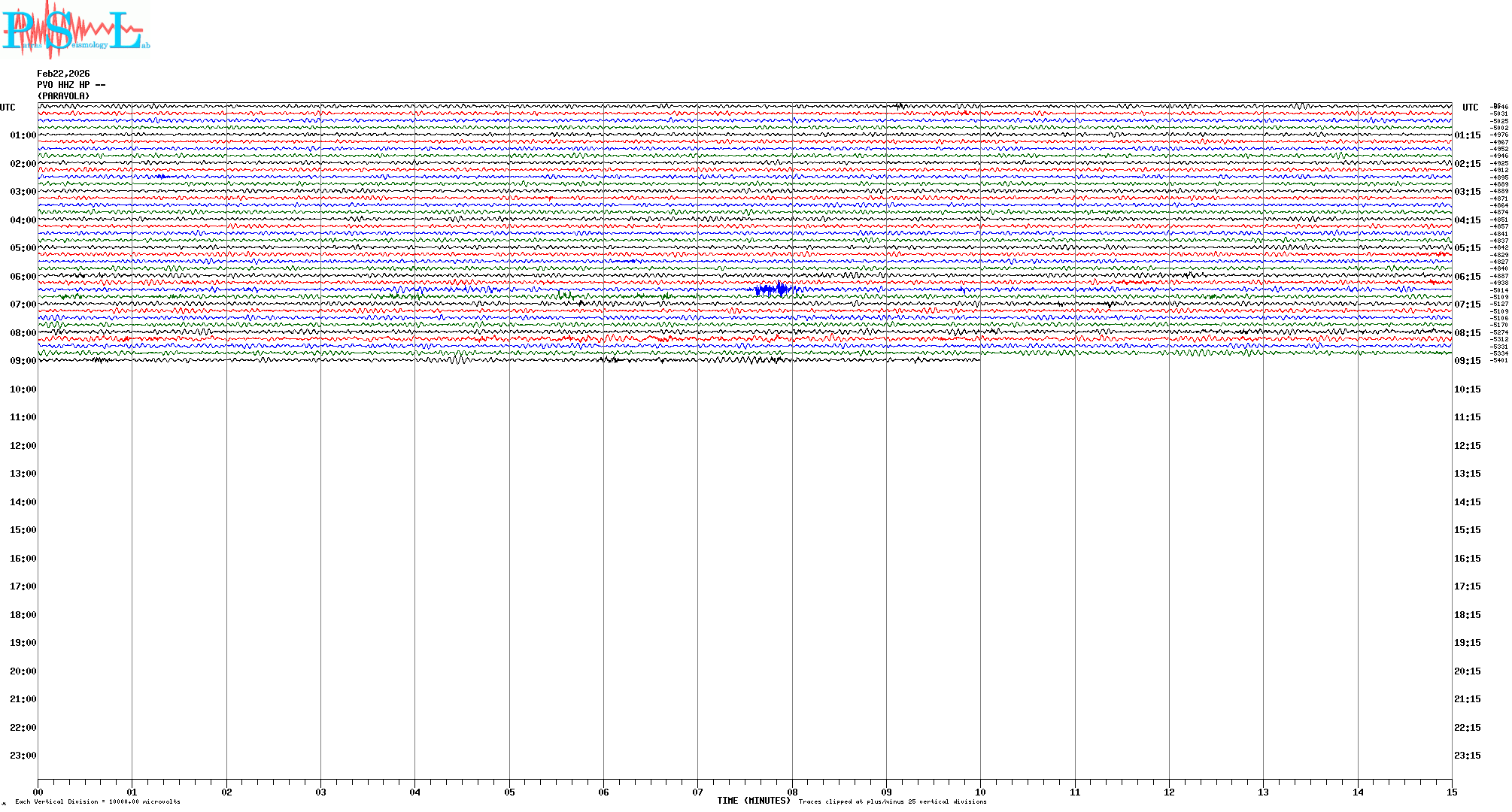This screenshot has height=812, width=1512.
Task: Click minute marker 00 on bottom axis
Action: tap(38, 792)
